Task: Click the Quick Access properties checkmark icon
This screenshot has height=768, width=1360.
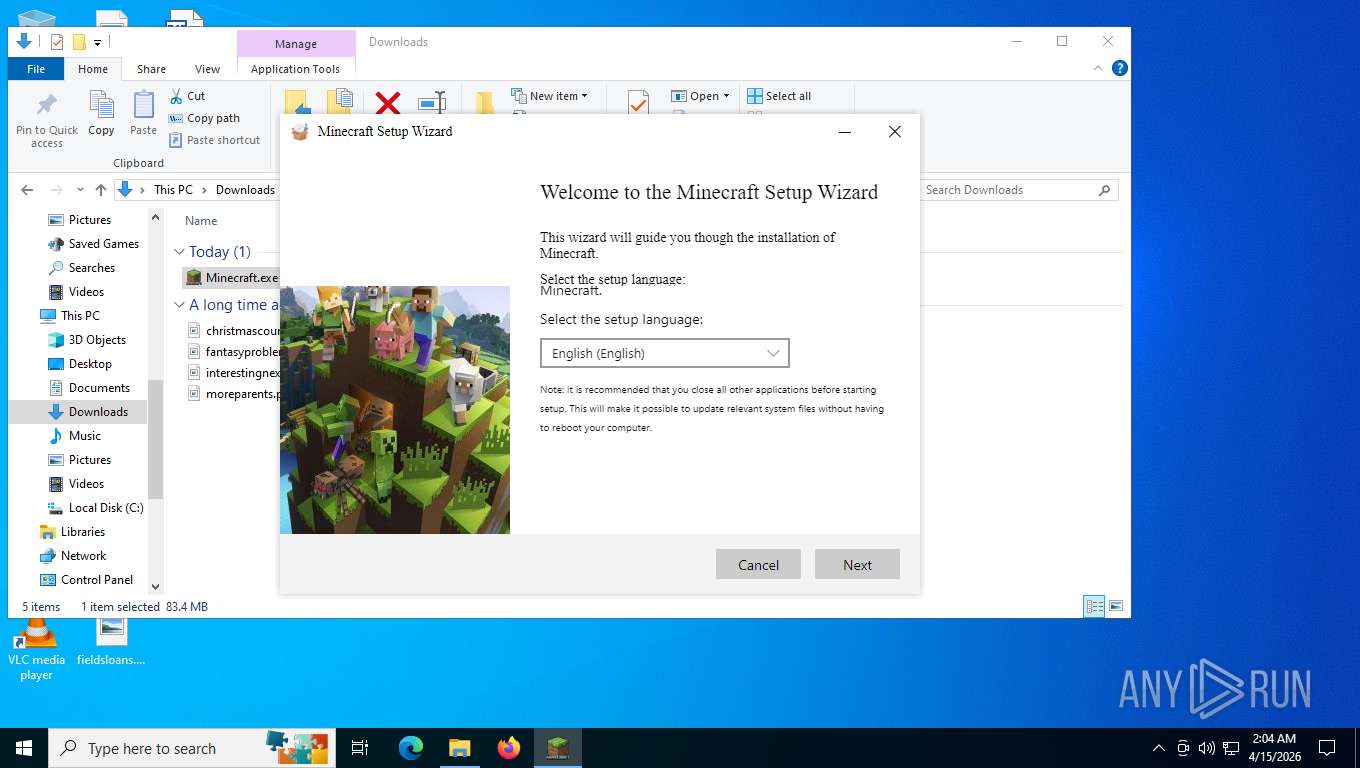Action: 57,42
